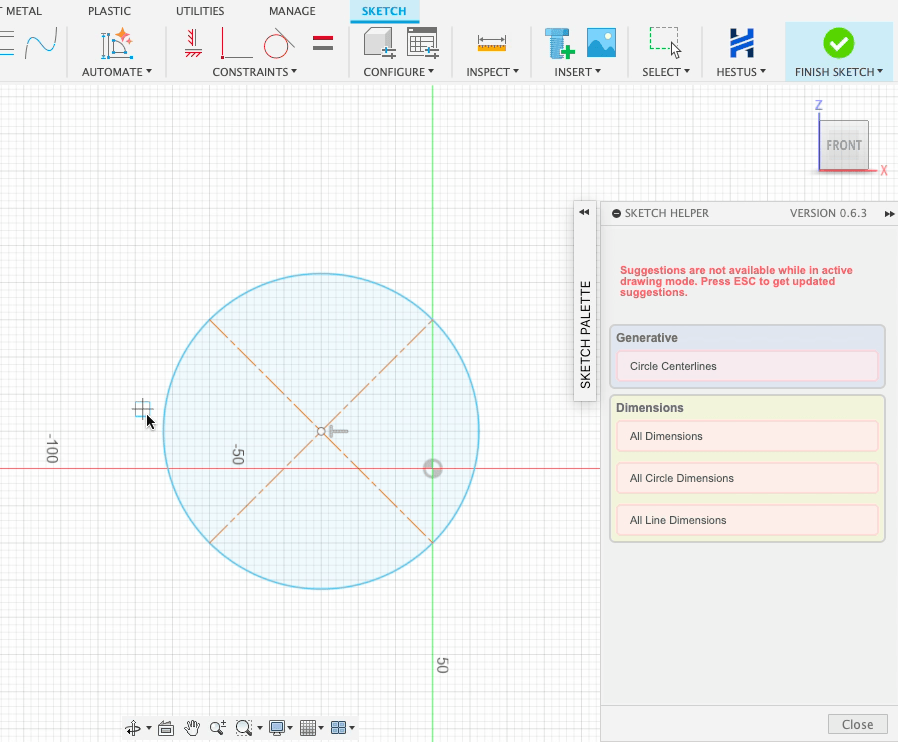Toggle Sketch Helper right double-arrow
The width and height of the screenshot is (898, 742).
[x=889, y=214]
